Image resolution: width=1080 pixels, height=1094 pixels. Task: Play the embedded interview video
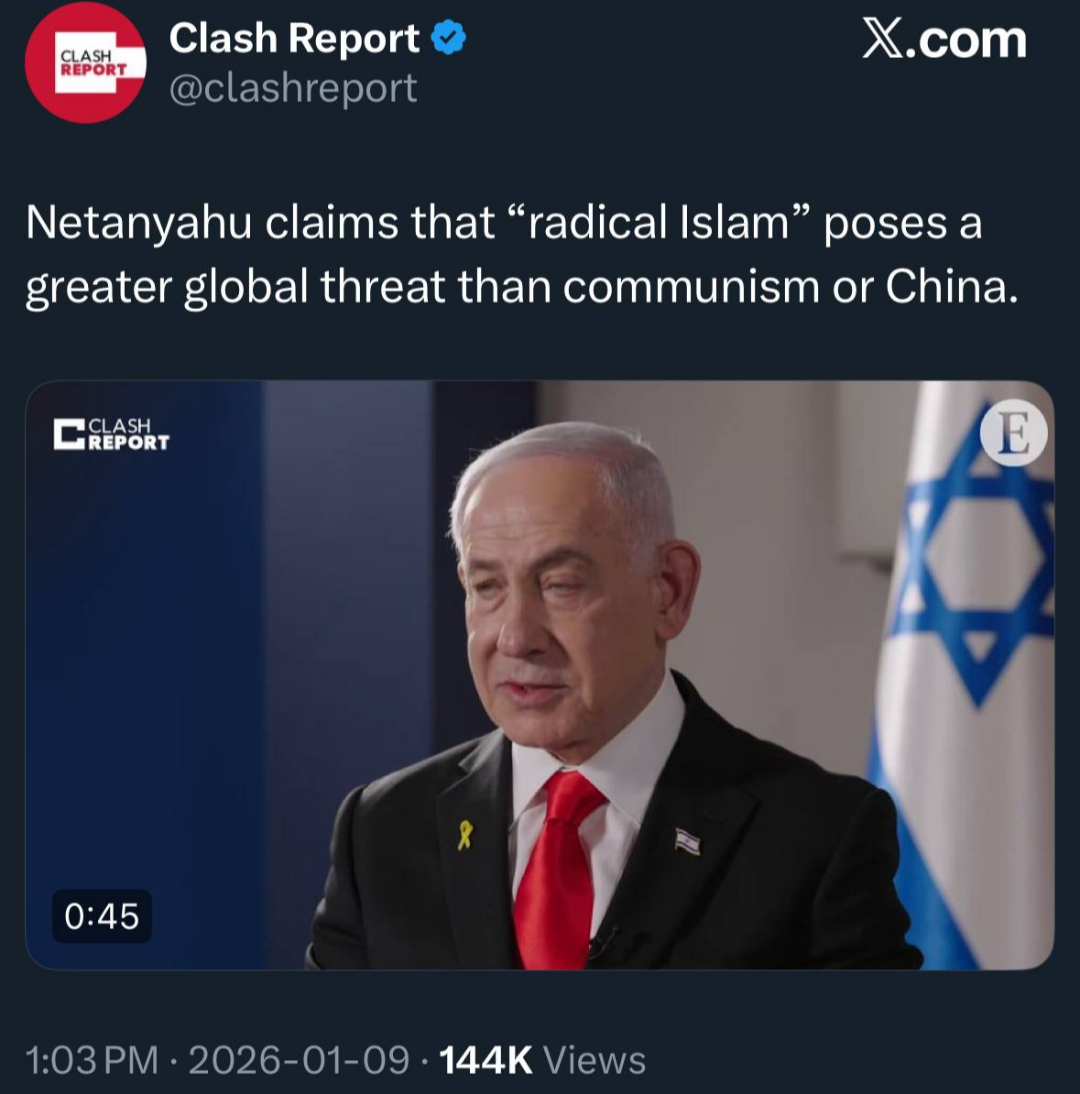(x=539, y=675)
